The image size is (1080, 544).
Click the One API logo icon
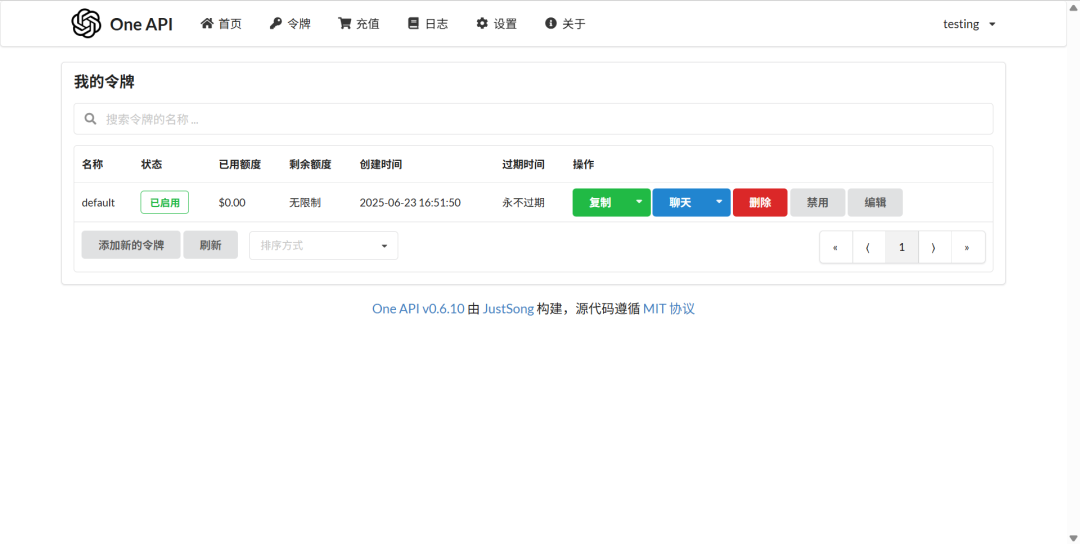87,24
